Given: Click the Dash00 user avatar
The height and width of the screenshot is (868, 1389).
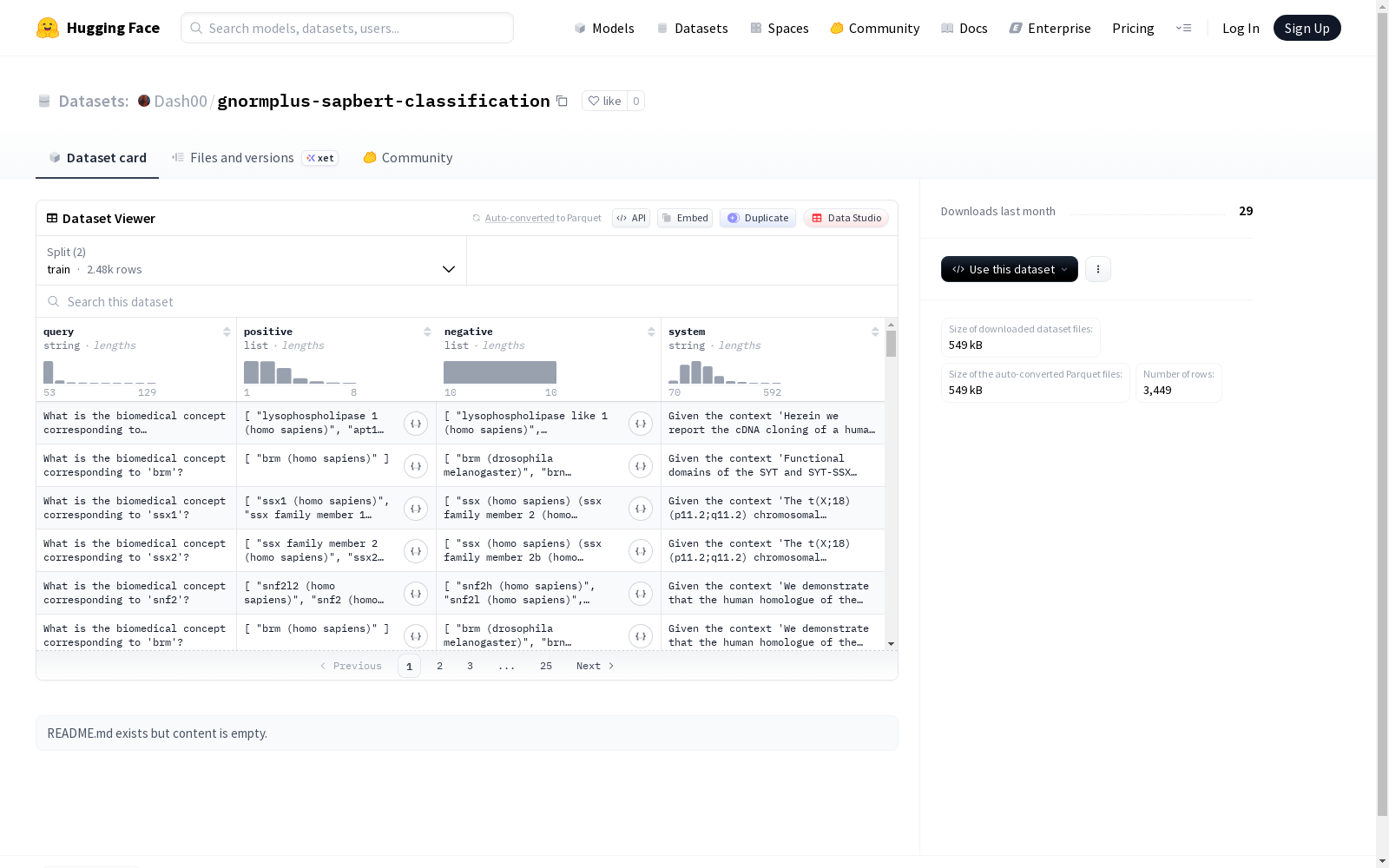Looking at the screenshot, I should (x=144, y=101).
